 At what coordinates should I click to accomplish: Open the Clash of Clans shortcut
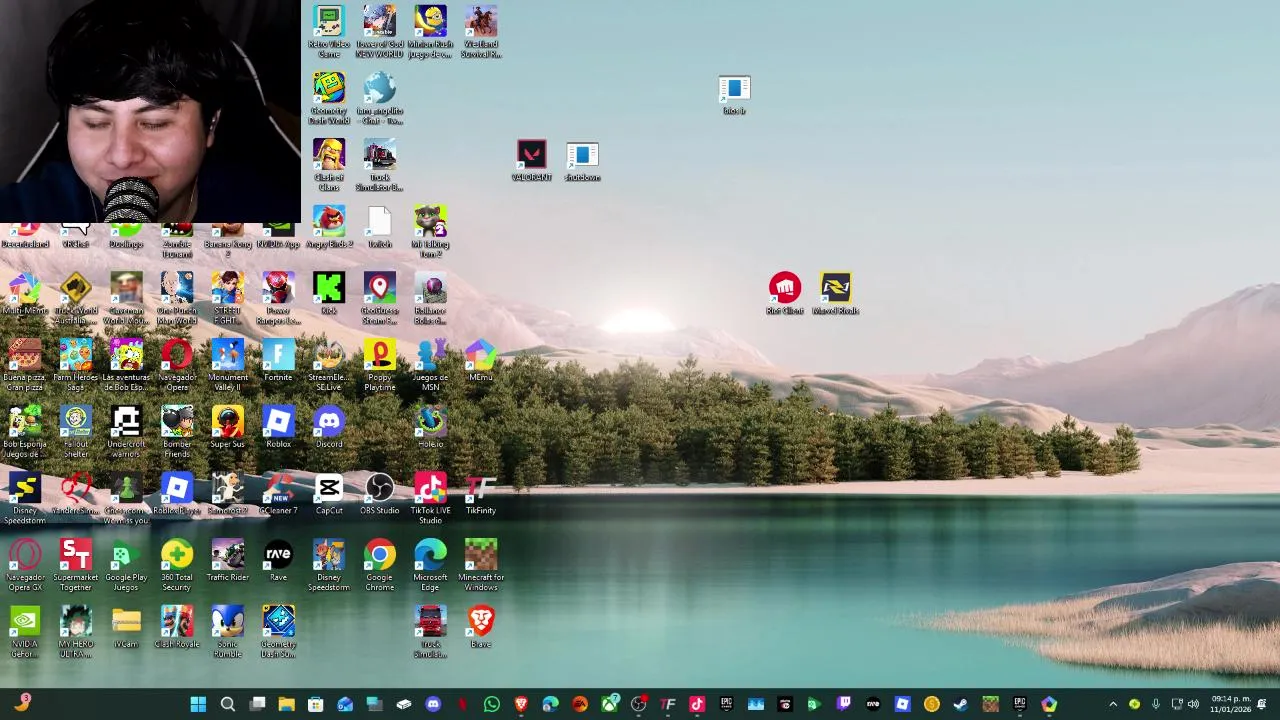click(x=329, y=165)
